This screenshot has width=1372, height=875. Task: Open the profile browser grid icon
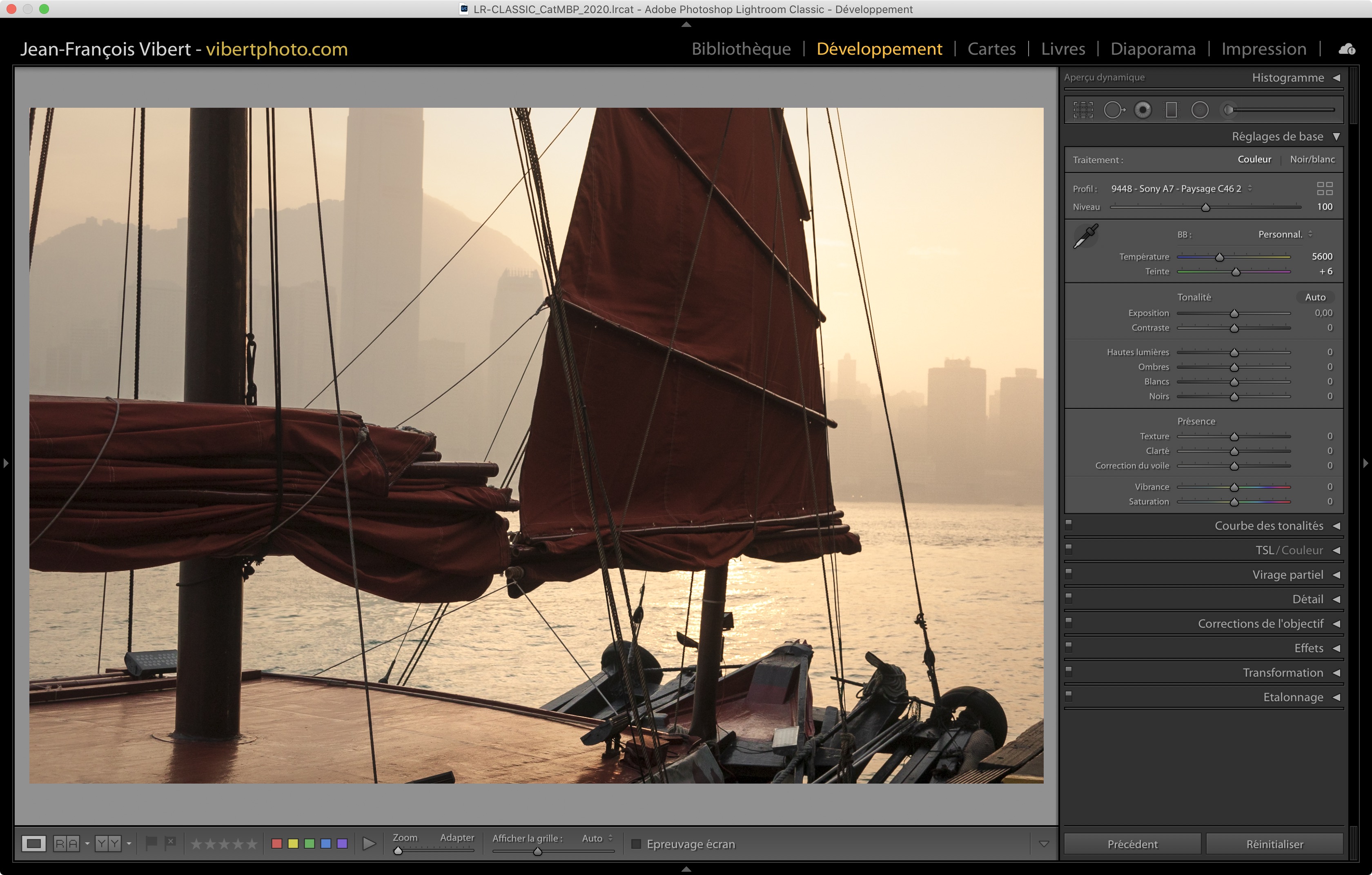pos(1324,189)
